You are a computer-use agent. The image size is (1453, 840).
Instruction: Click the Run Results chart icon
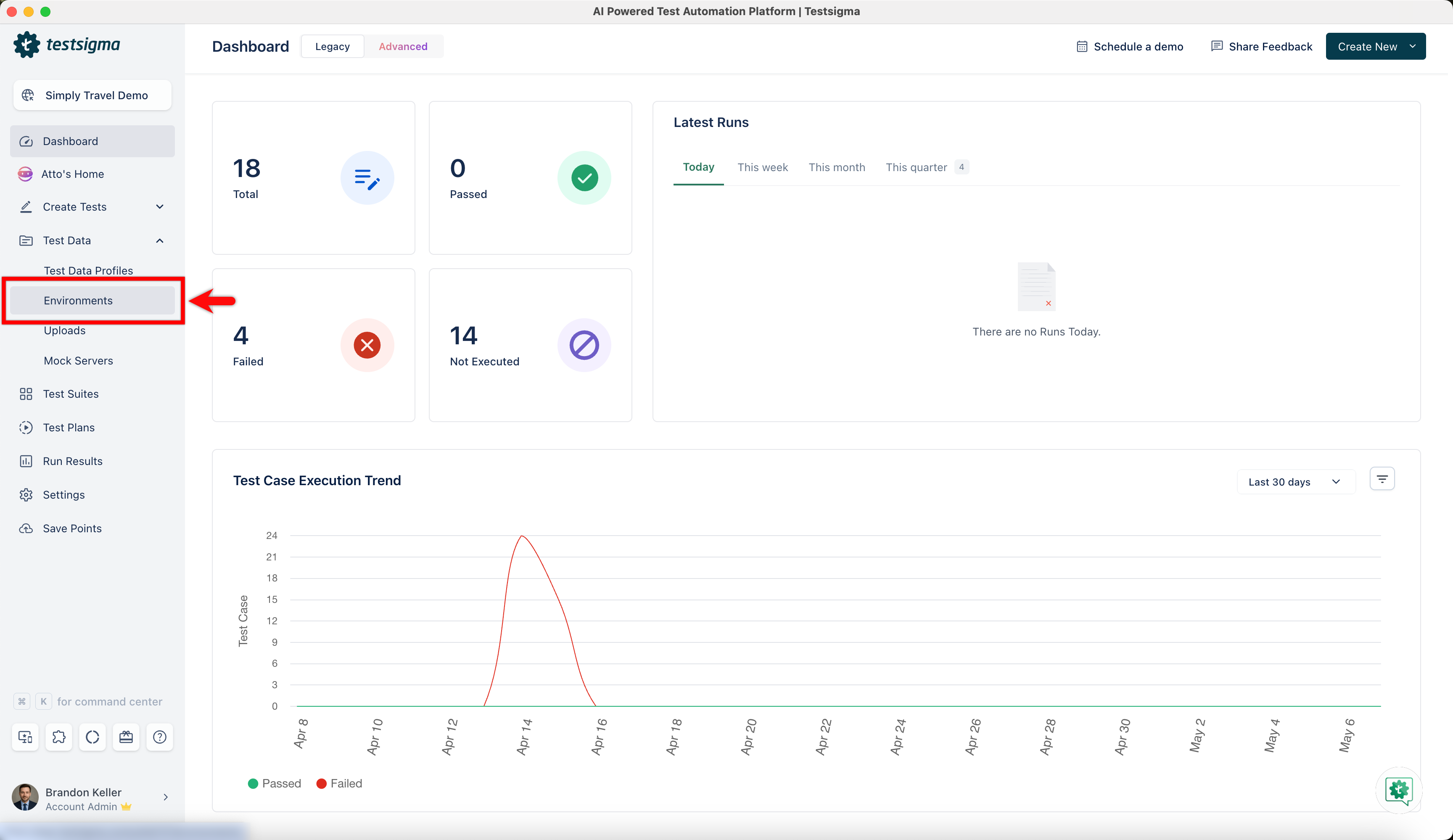click(26, 461)
